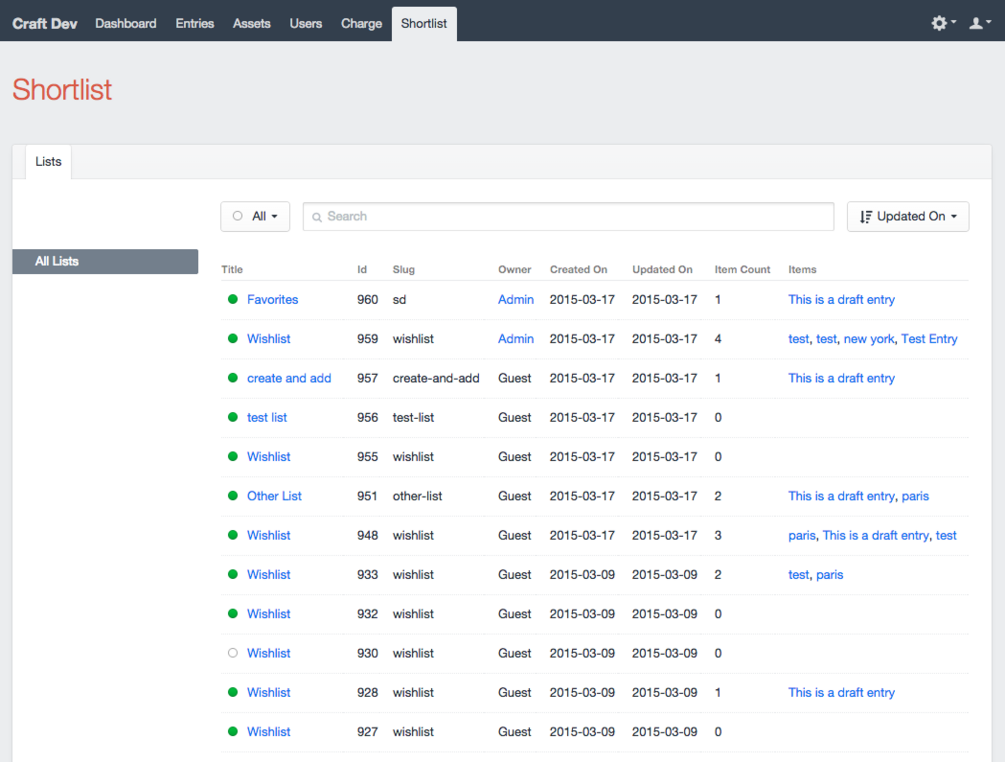The width and height of the screenshot is (1005, 762).
Task: Open the Wishlist with id 927
Action: pyautogui.click(x=269, y=732)
